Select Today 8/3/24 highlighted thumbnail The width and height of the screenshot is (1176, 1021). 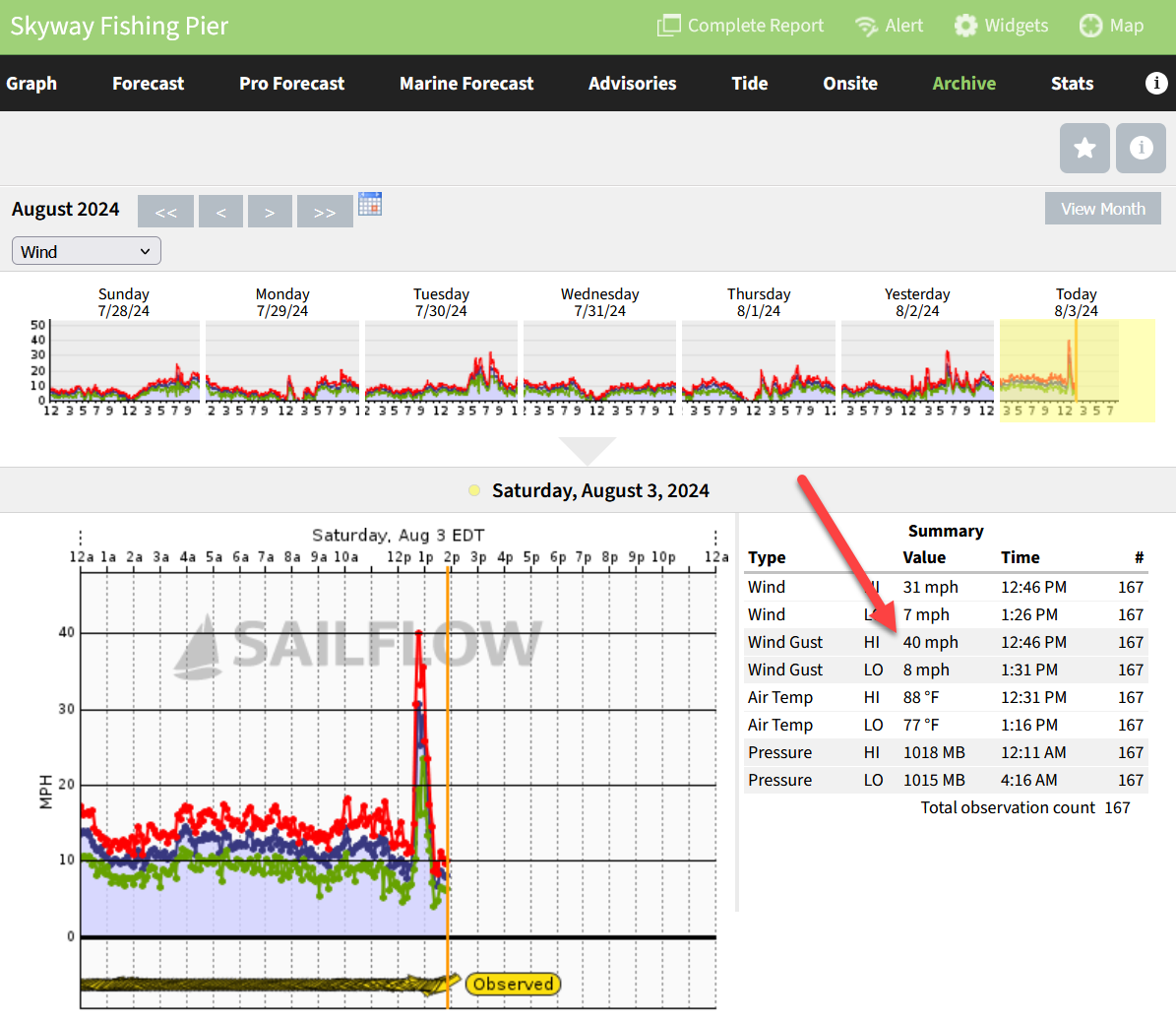[x=1077, y=370]
